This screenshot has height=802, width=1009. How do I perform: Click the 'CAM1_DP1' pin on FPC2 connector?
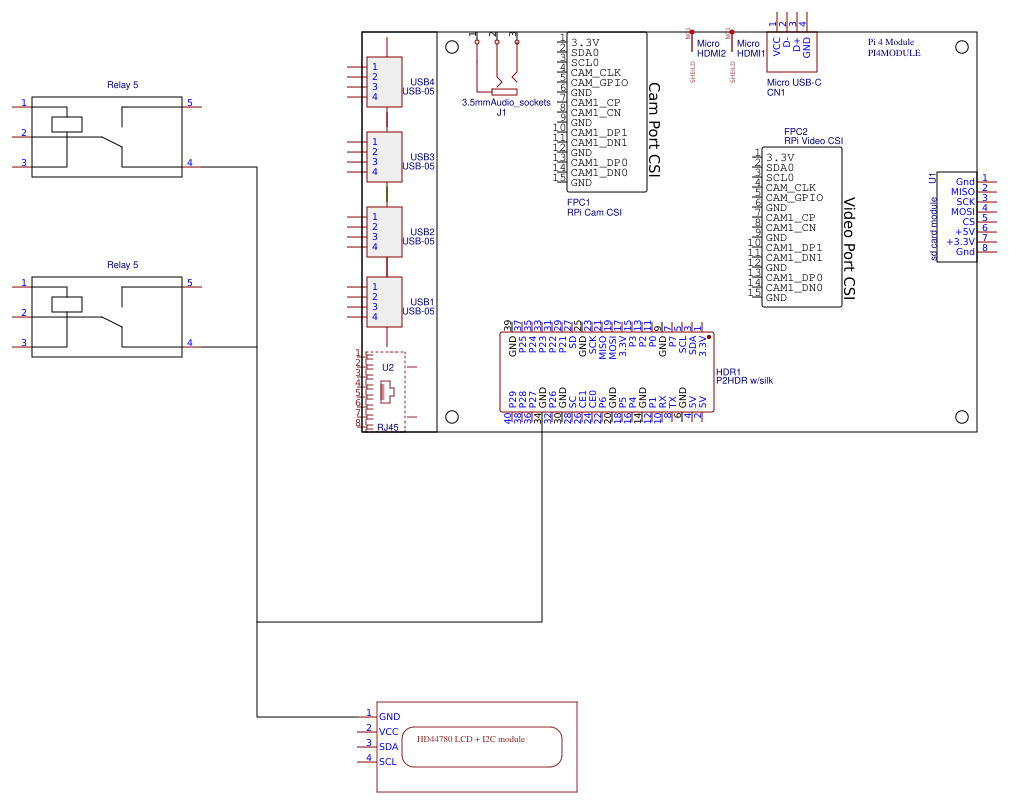(x=794, y=248)
